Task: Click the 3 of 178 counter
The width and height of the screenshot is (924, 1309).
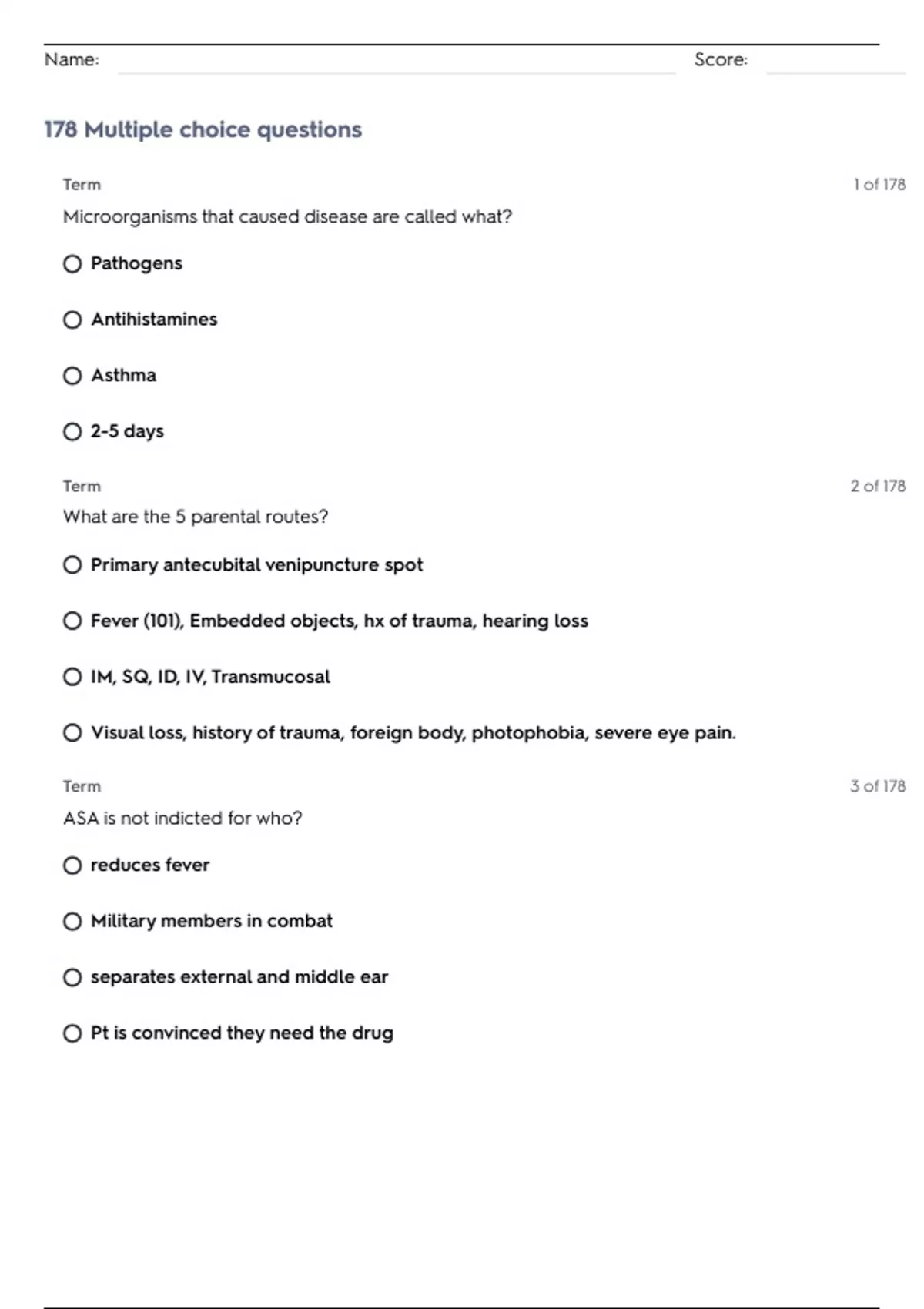Action: pyautogui.click(x=877, y=786)
